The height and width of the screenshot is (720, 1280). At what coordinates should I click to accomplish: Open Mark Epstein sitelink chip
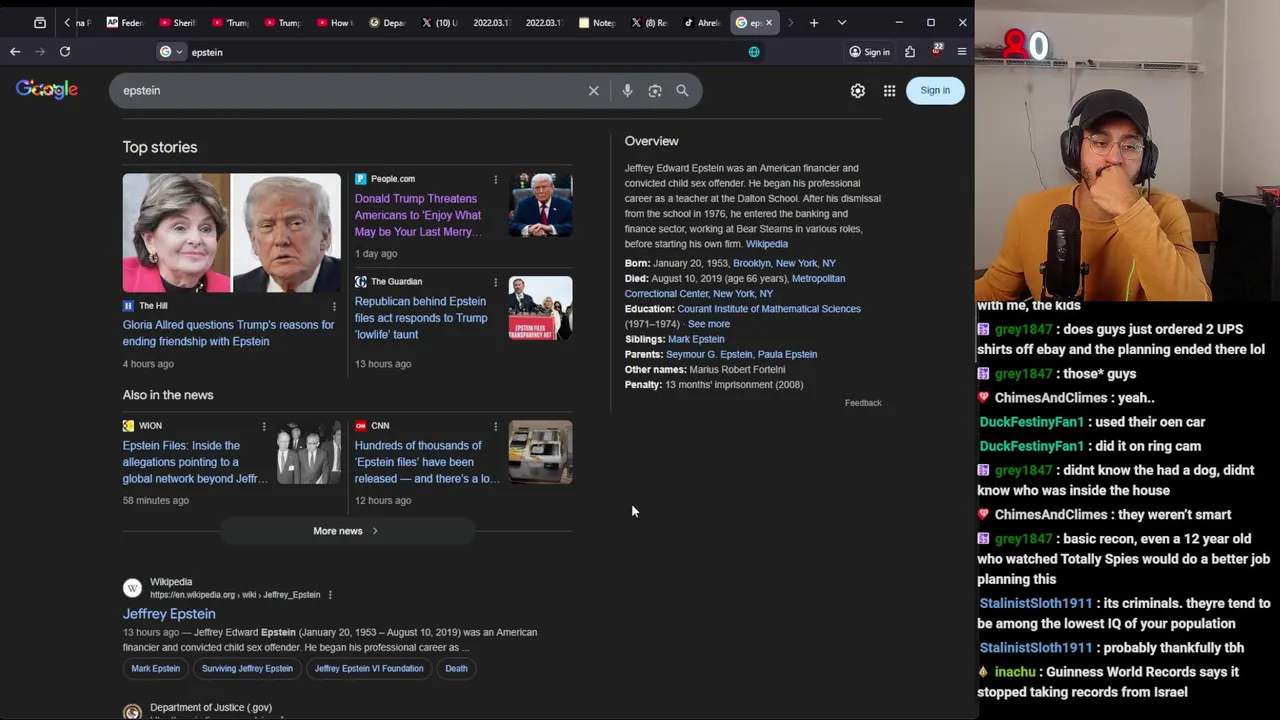156,668
